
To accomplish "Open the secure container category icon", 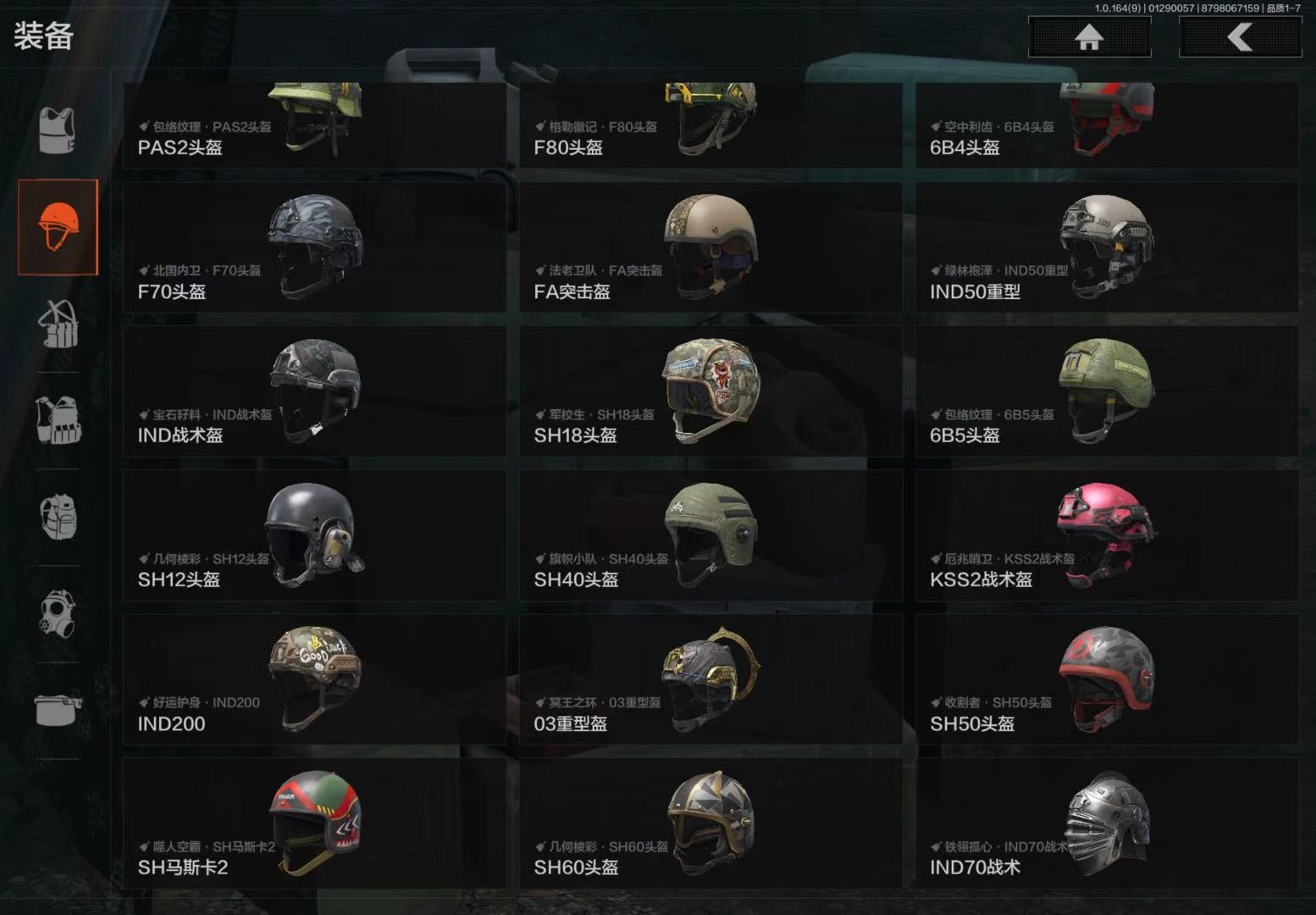I will click(58, 710).
